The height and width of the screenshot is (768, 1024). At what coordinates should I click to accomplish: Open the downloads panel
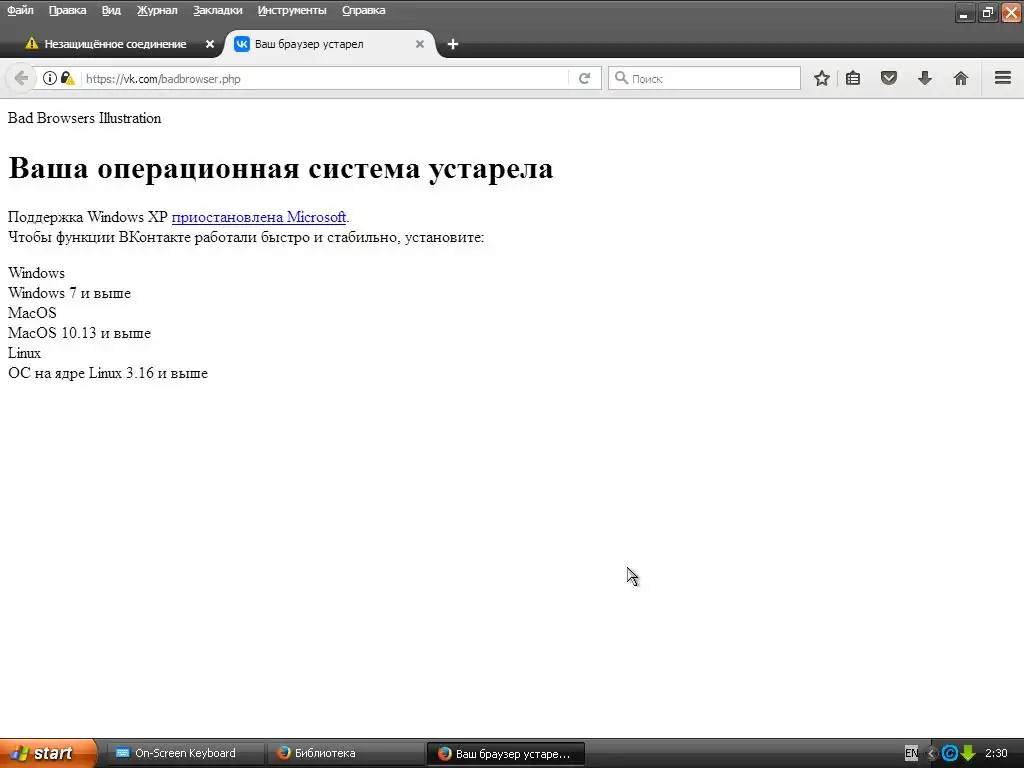point(925,78)
